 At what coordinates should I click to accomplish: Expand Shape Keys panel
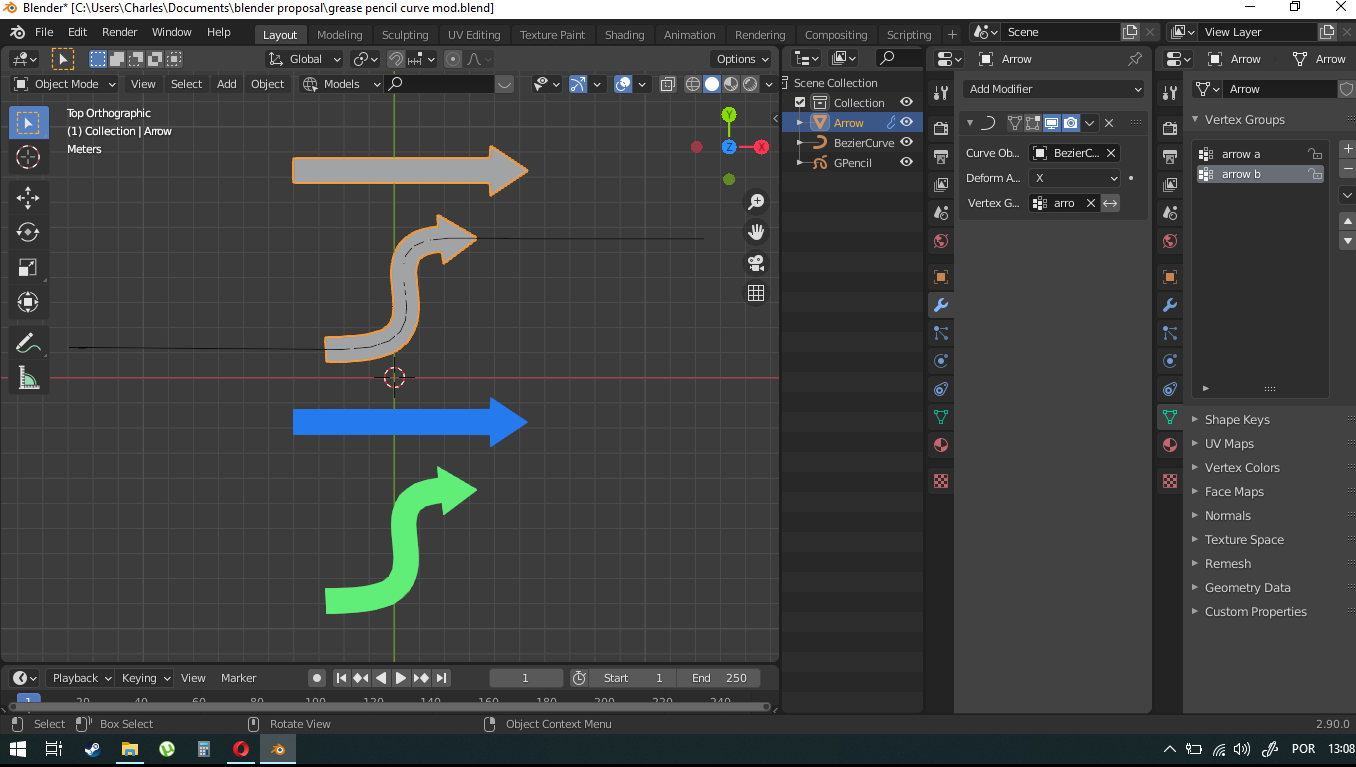(x=1237, y=420)
